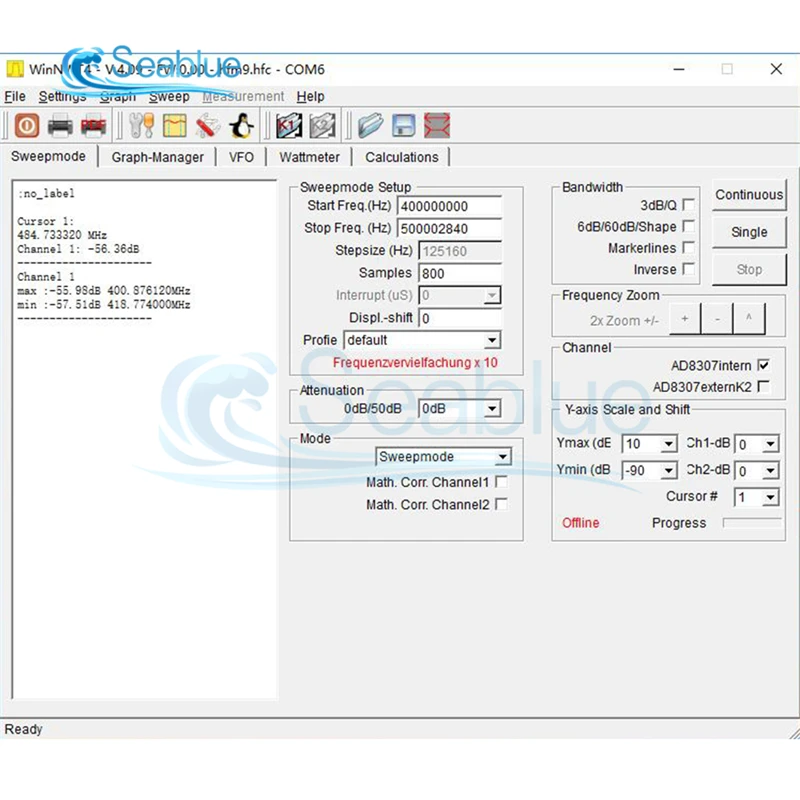Enable Math. Corr. Channel2 checkbox
Screen dimensions: 800x800
click(x=502, y=505)
